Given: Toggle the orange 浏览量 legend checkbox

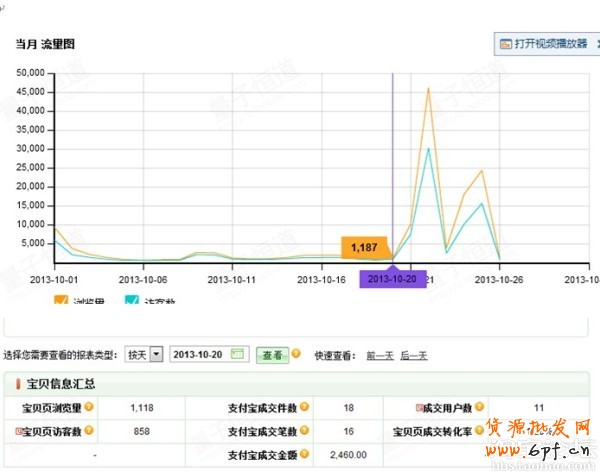Looking at the screenshot, I should coord(60,300).
